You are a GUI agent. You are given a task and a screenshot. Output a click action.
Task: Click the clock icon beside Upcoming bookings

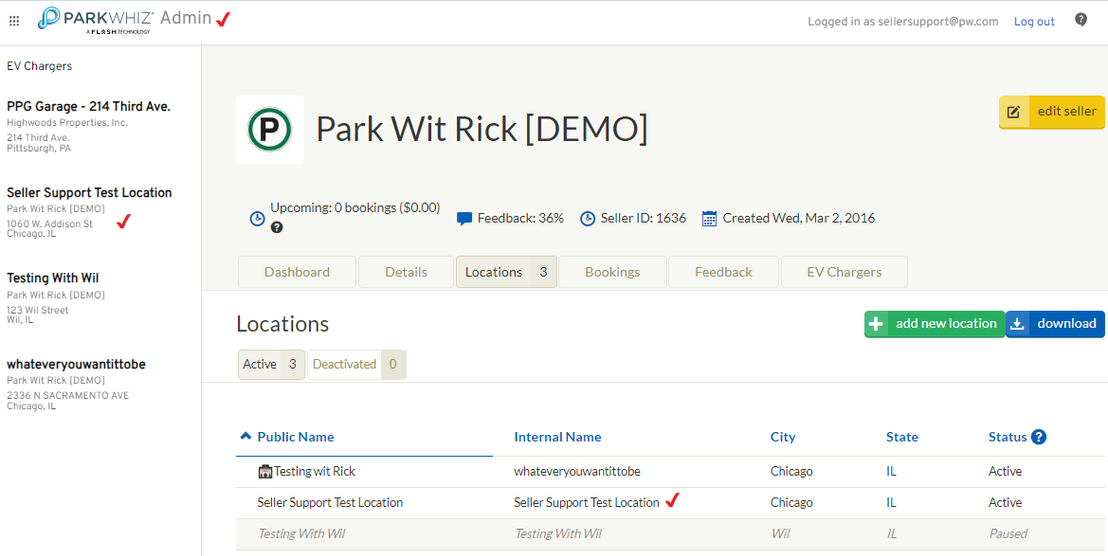[x=257, y=218]
